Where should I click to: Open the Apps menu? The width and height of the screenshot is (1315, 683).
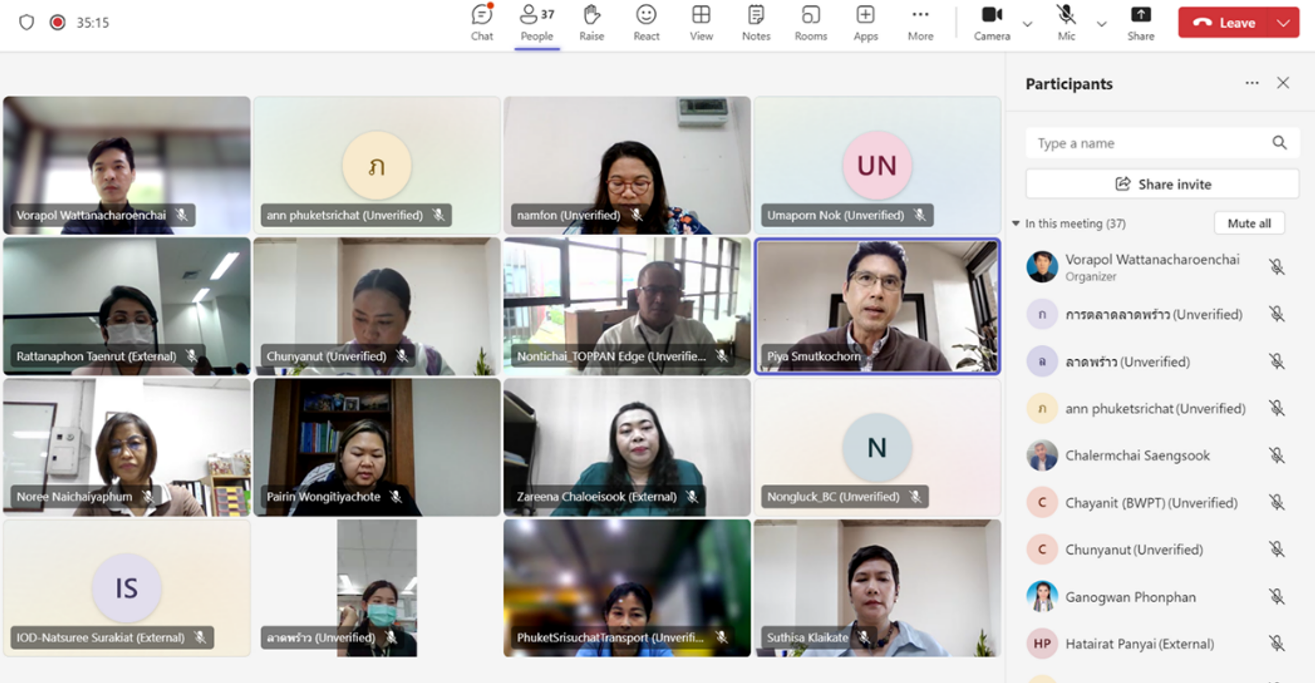(x=866, y=23)
